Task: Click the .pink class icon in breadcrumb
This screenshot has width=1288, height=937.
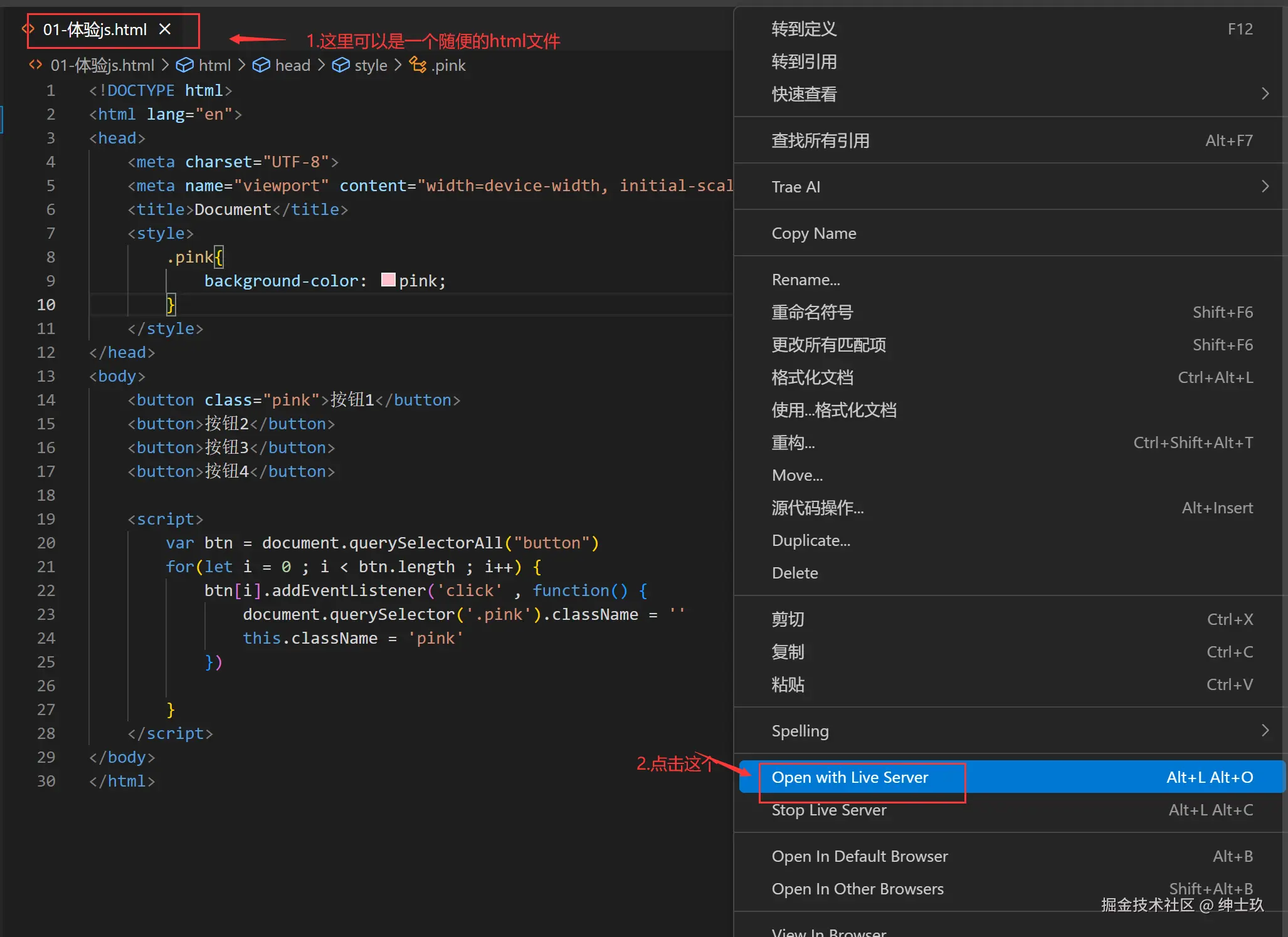Action: (418, 65)
